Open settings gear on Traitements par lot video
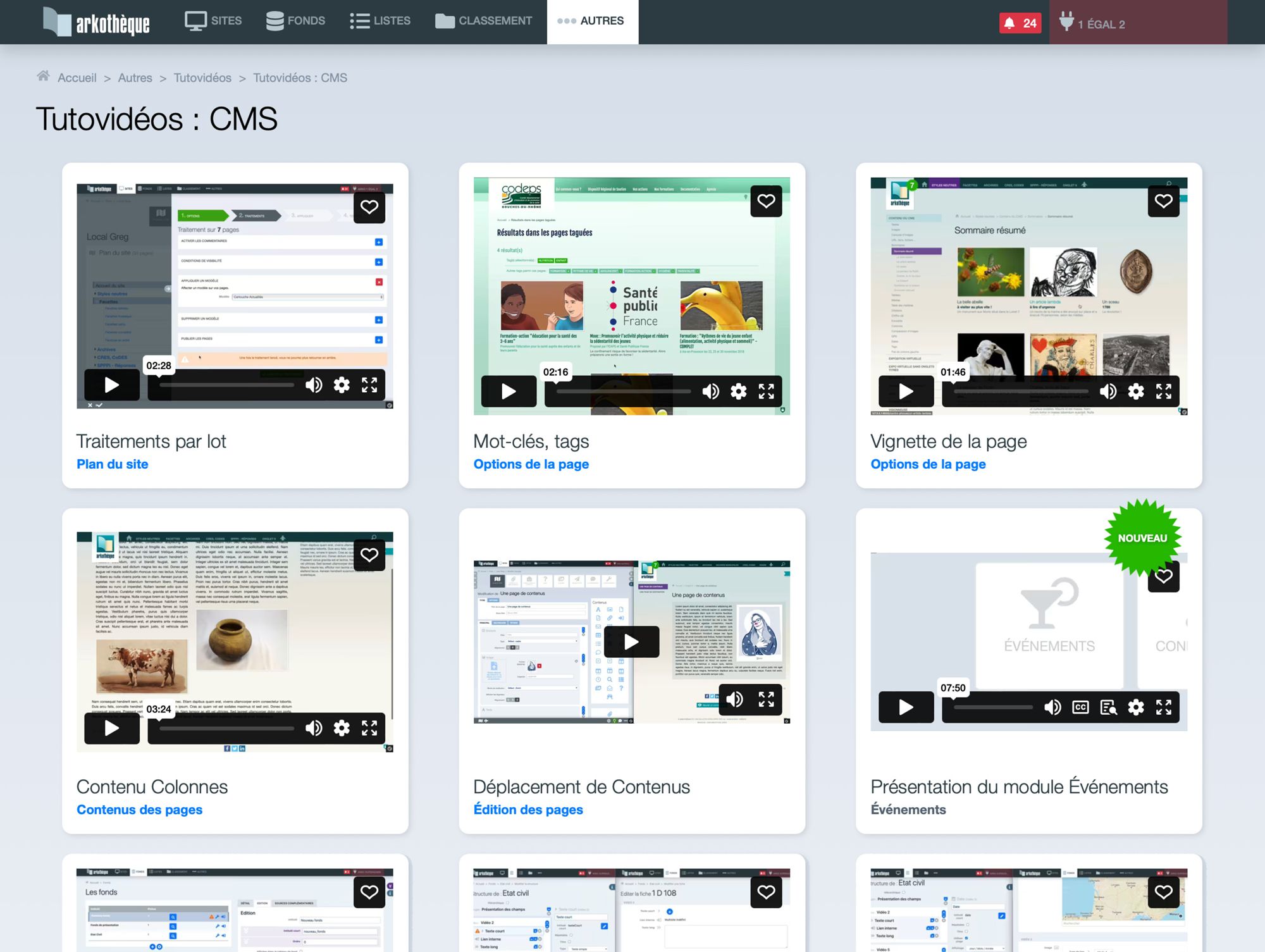 [x=342, y=385]
